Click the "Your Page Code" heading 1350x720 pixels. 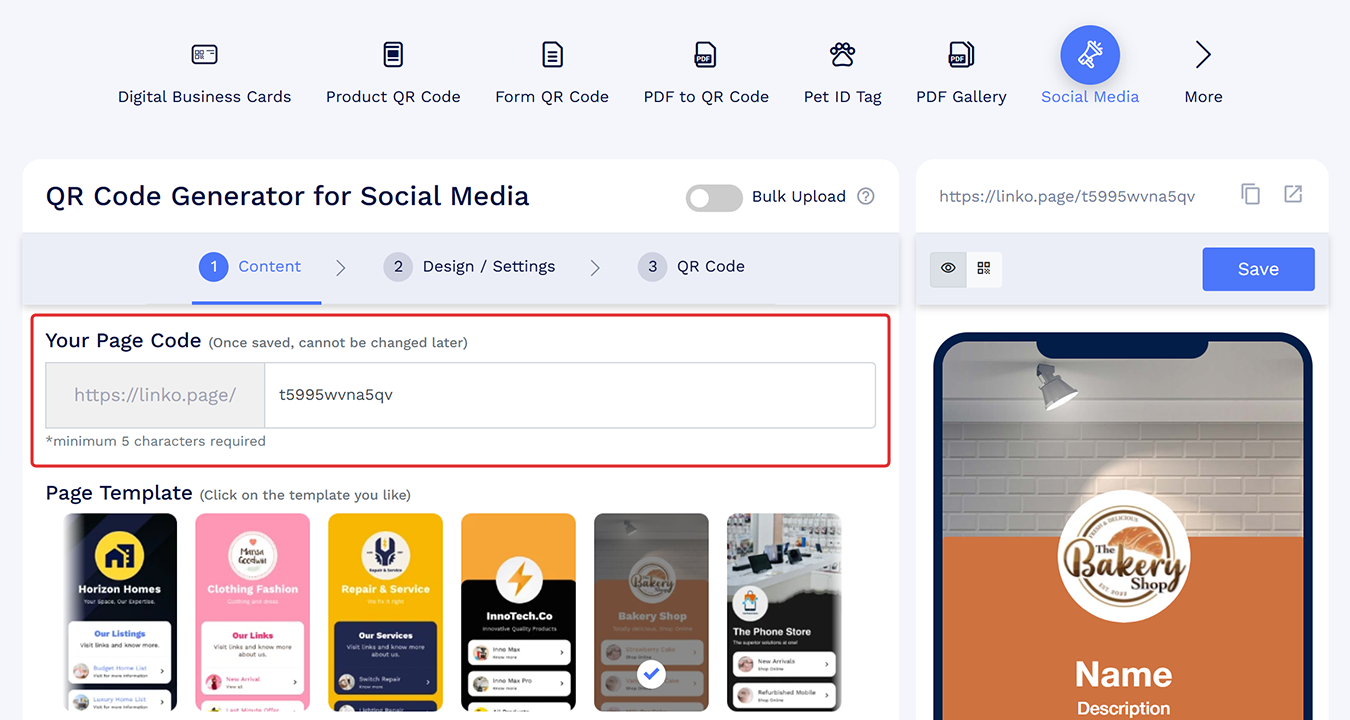[124, 340]
